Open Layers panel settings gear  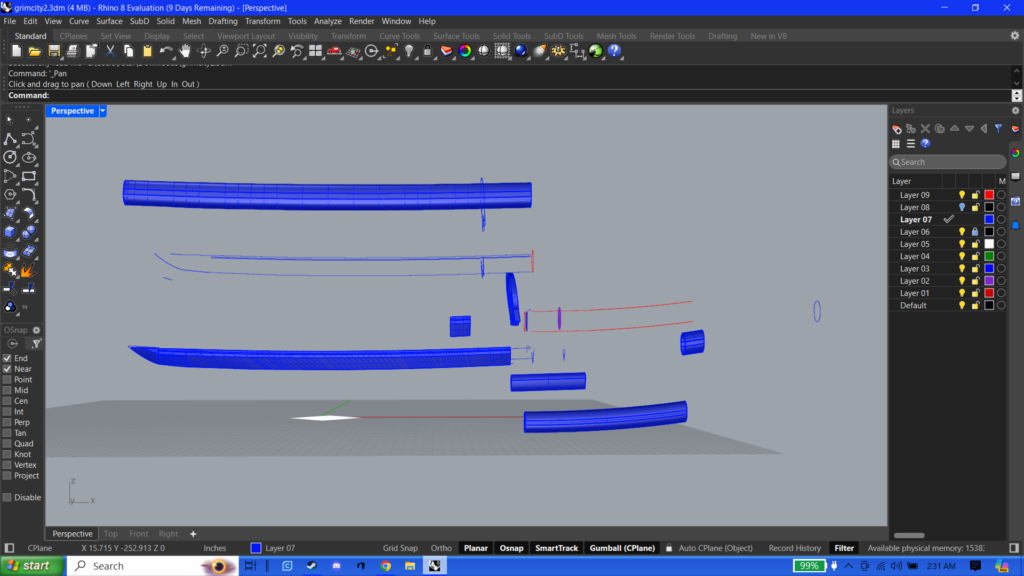[1016, 110]
